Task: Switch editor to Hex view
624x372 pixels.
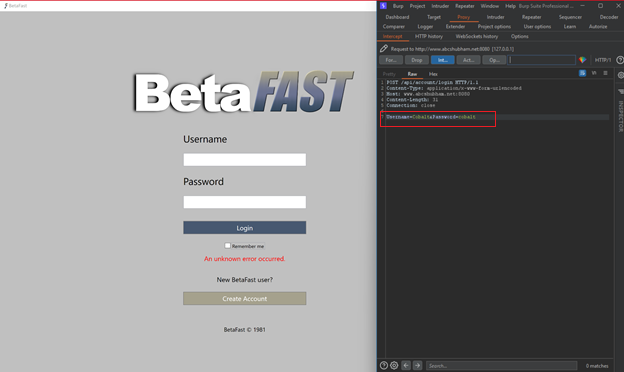Action: 433,74
